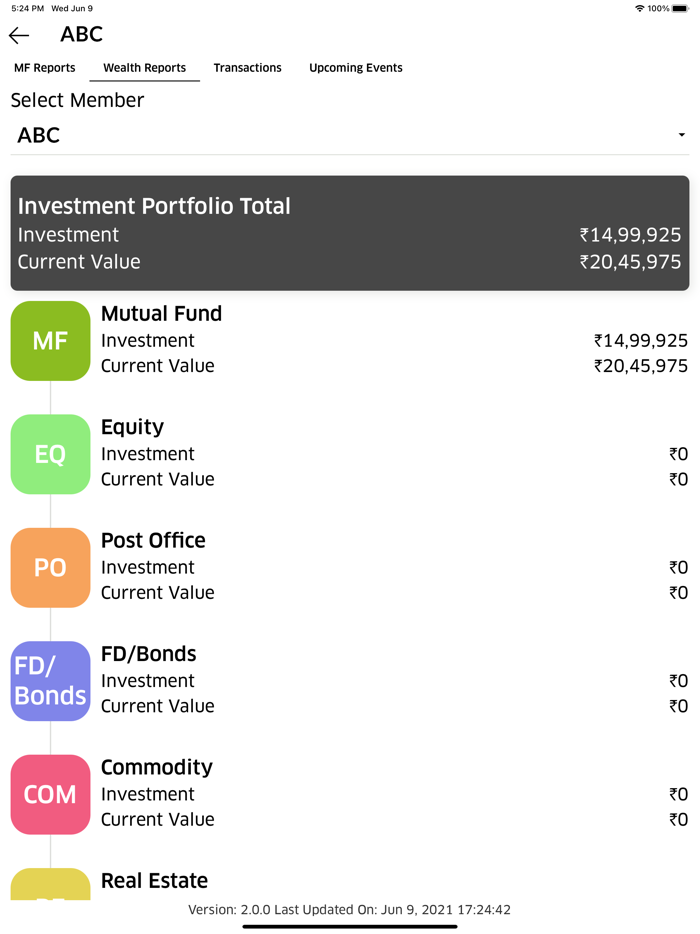Tap Equity current value ₹0
This screenshot has width=700, height=934.
pyautogui.click(x=679, y=480)
